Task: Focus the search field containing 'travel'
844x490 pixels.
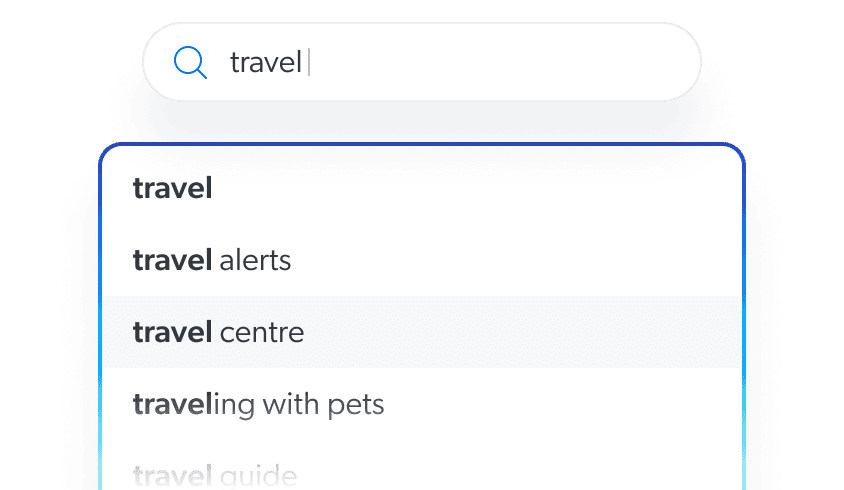Action: (x=450, y=63)
